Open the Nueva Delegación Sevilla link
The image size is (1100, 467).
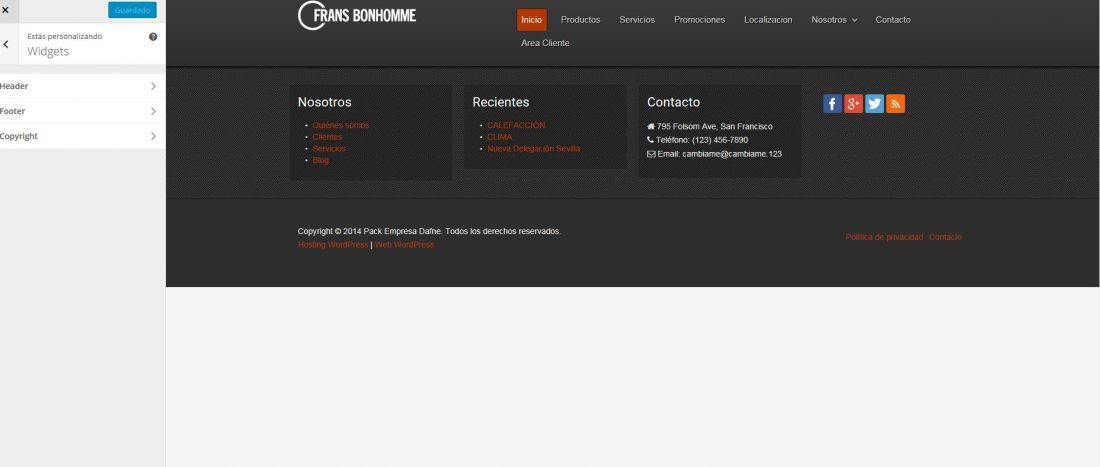(534, 149)
